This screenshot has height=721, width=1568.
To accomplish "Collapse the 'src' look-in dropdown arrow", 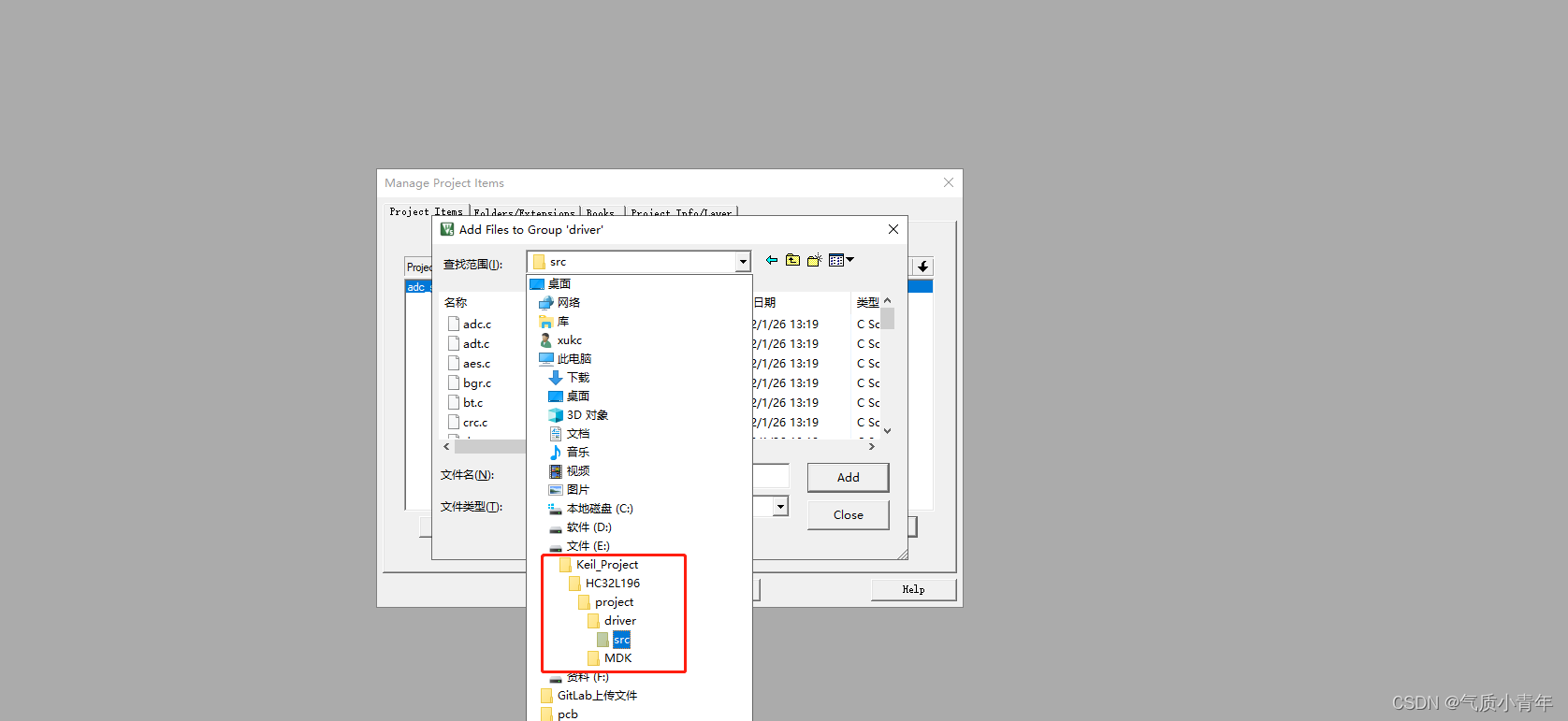I will pos(743,262).
